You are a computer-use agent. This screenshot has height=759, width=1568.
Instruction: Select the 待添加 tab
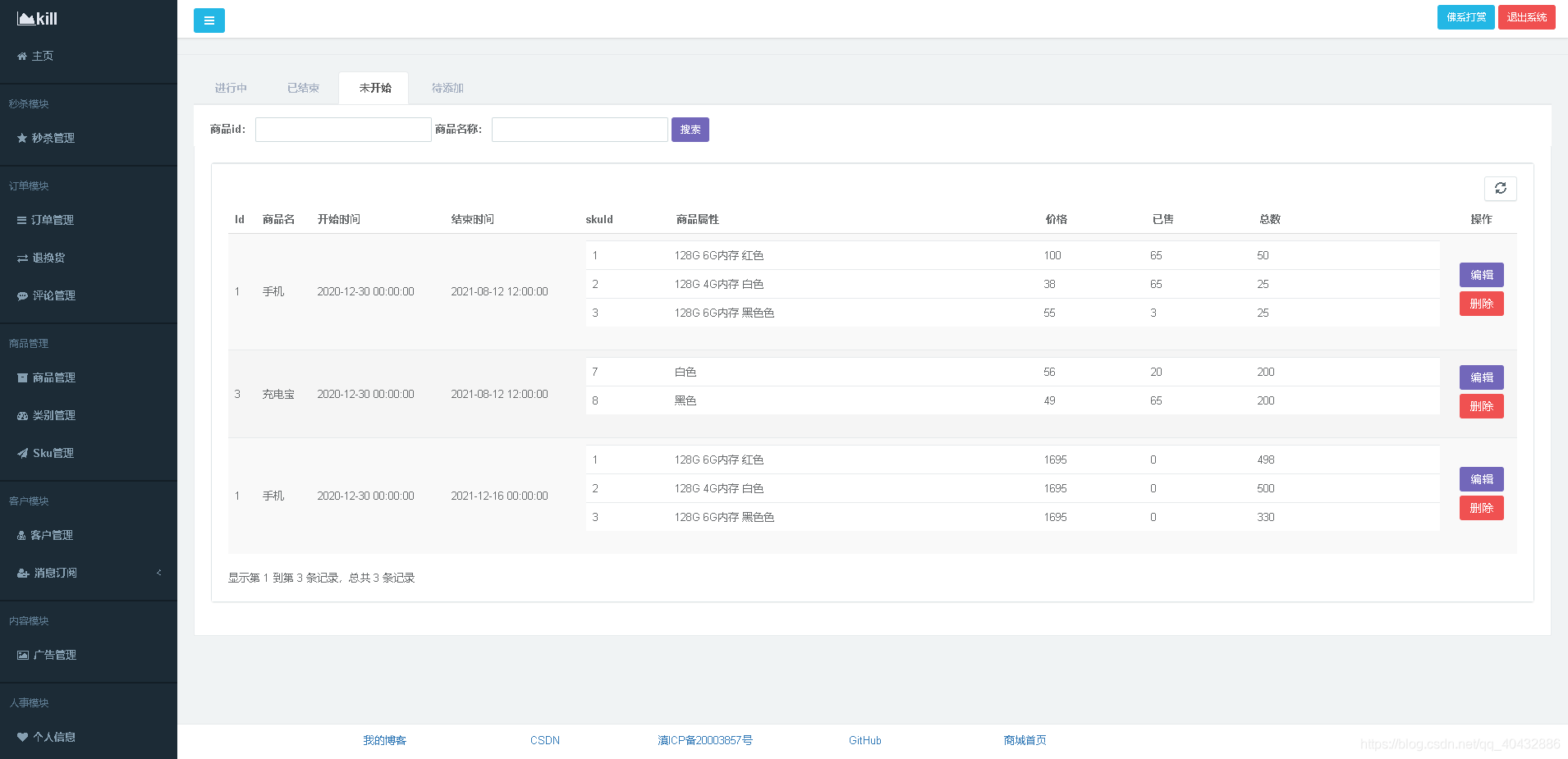coord(447,88)
